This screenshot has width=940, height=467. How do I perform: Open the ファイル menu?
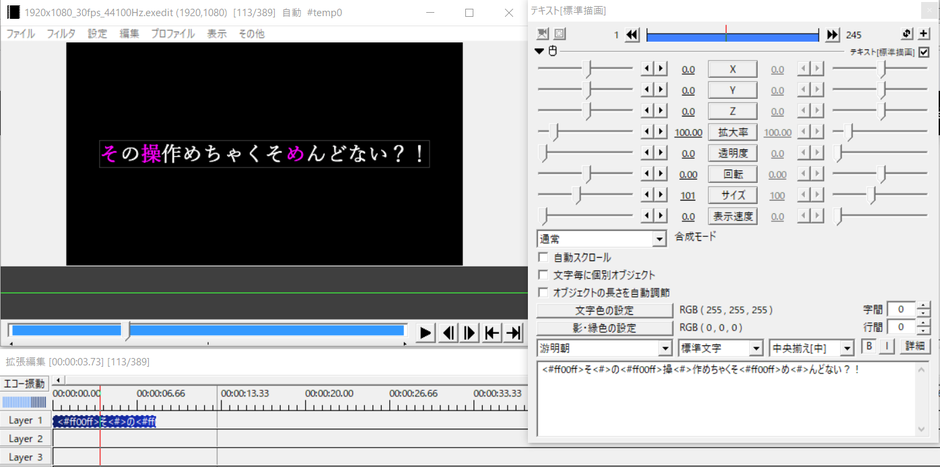(20, 34)
